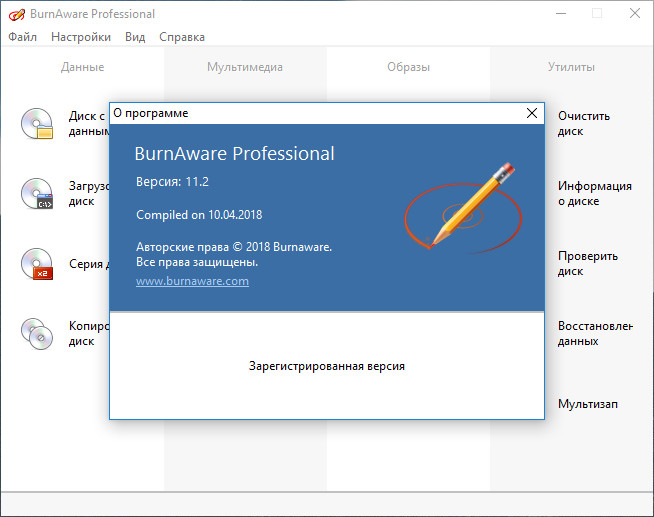This screenshot has height=517, width=654.
Task: Switch to the Данные category
Action: coord(82,67)
